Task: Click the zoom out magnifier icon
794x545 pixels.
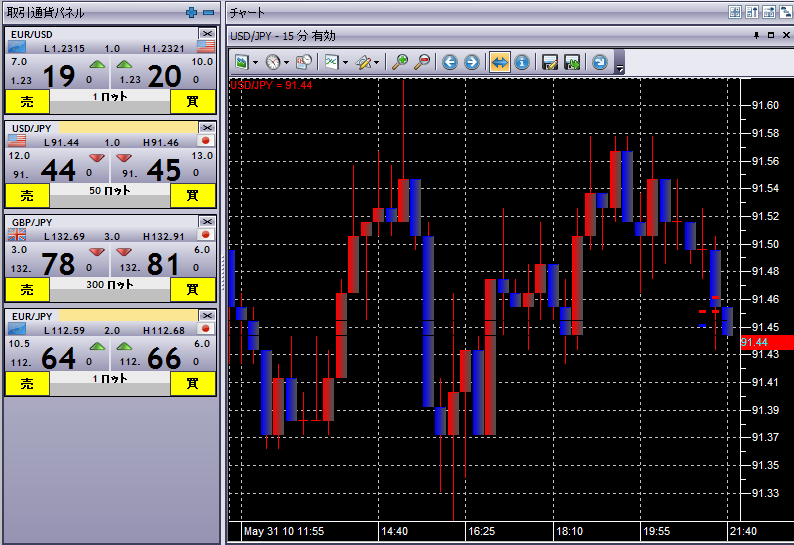Action: (x=422, y=62)
